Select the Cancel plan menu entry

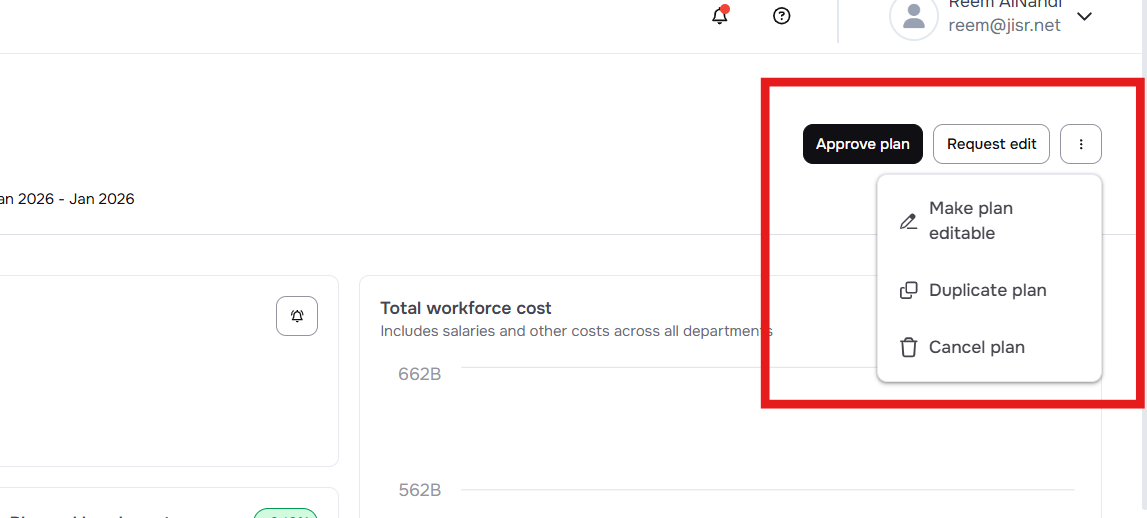click(976, 348)
